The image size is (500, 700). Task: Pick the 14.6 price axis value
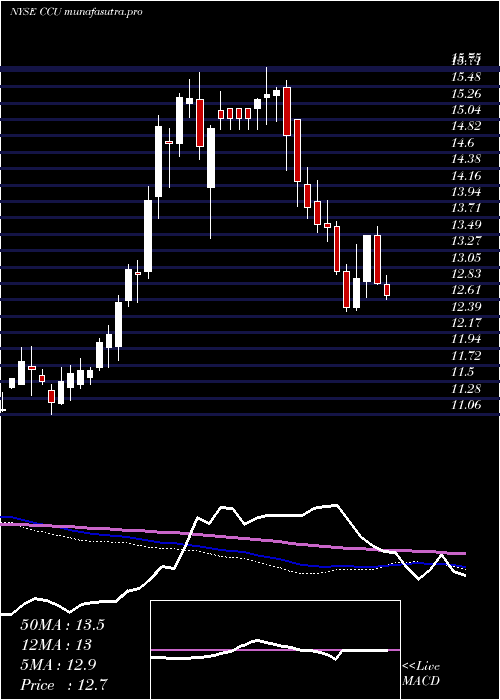coord(462,142)
